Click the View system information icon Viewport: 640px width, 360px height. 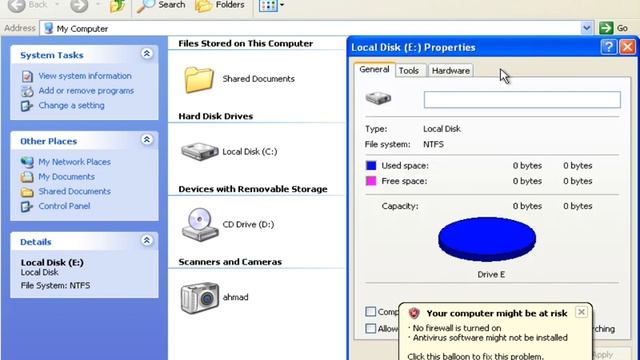click(27, 76)
